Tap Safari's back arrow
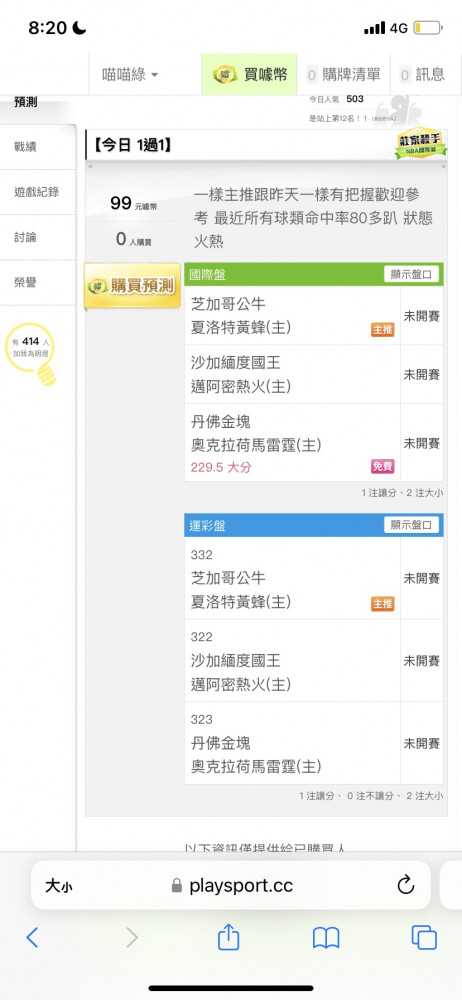 point(33,937)
